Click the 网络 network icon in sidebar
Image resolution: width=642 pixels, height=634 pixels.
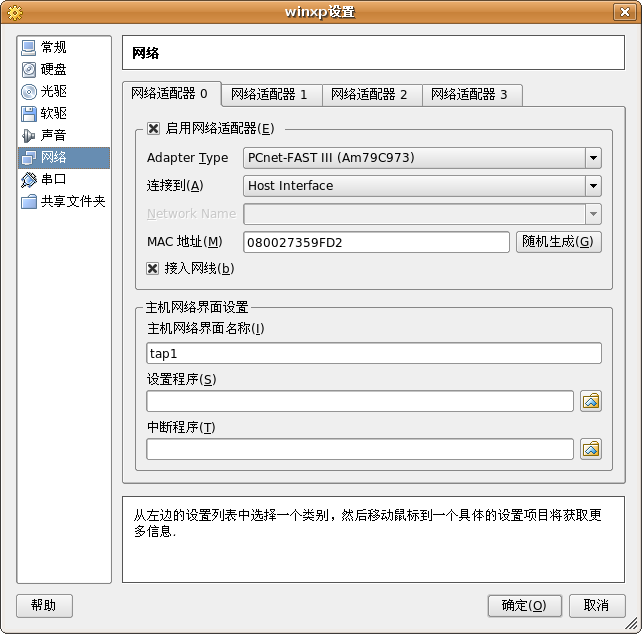click(x=28, y=158)
